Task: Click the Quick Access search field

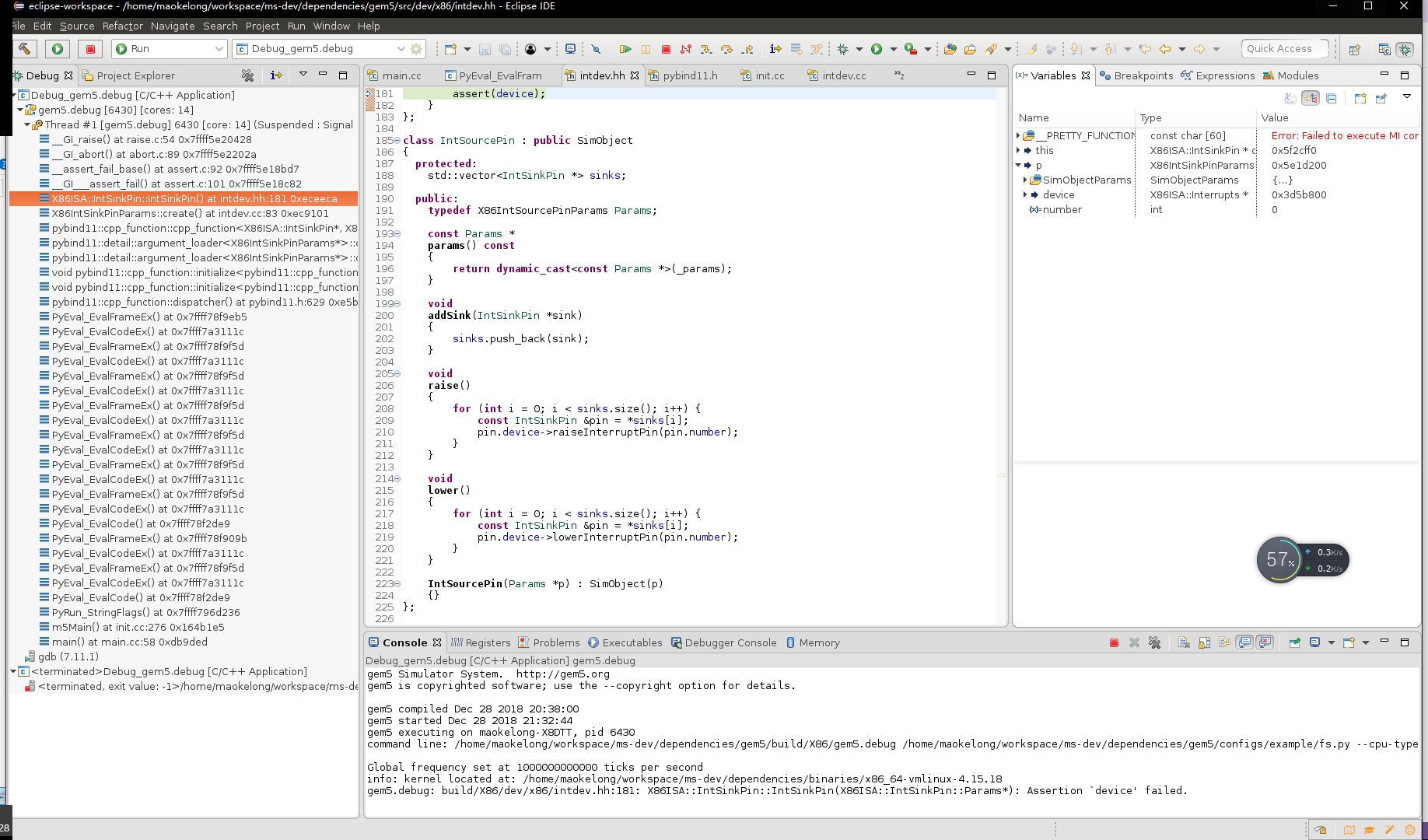Action: click(1283, 49)
